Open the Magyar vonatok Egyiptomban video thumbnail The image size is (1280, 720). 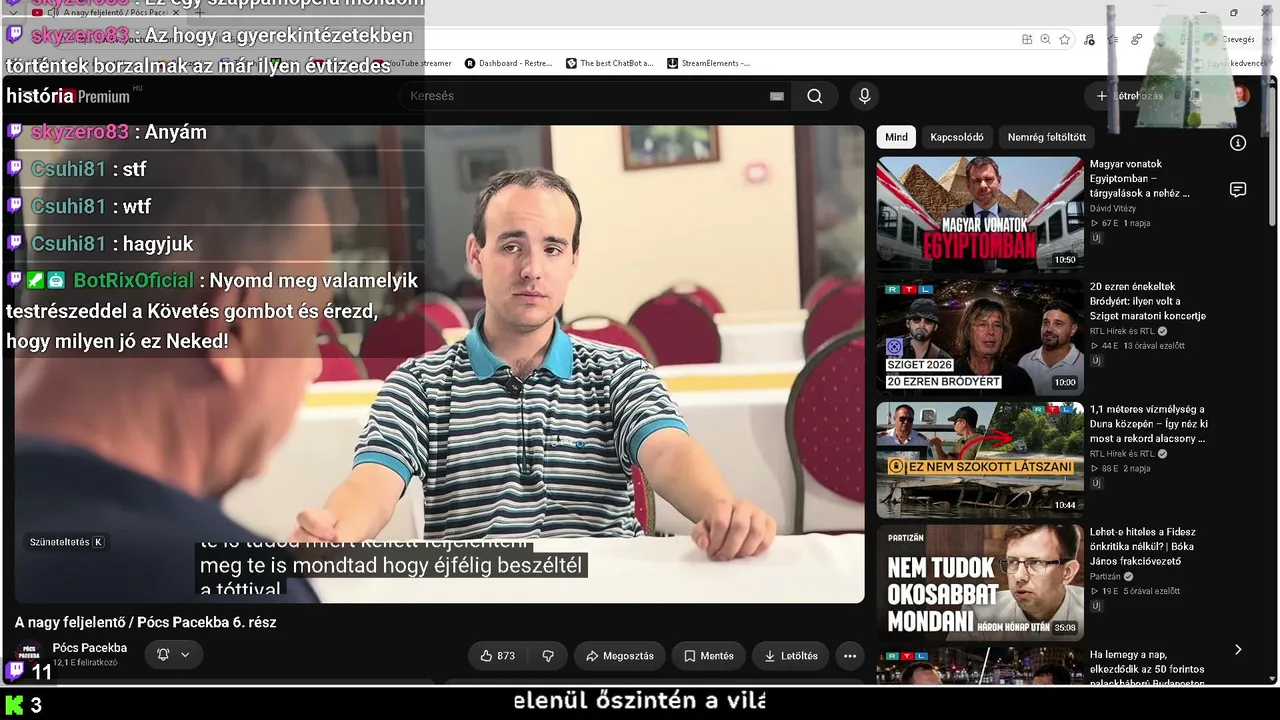[x=980, y=214]
